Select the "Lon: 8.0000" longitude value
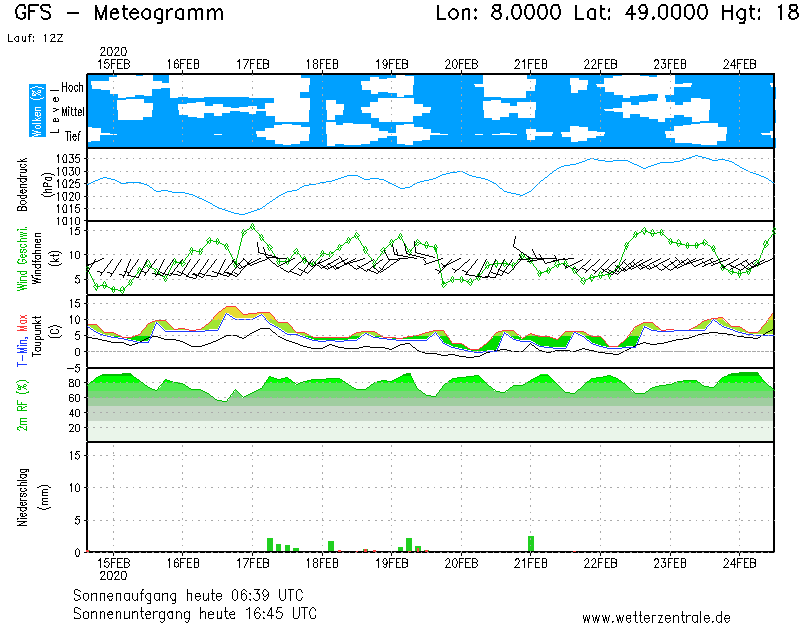800x625 pixels. tap(498, 12)
